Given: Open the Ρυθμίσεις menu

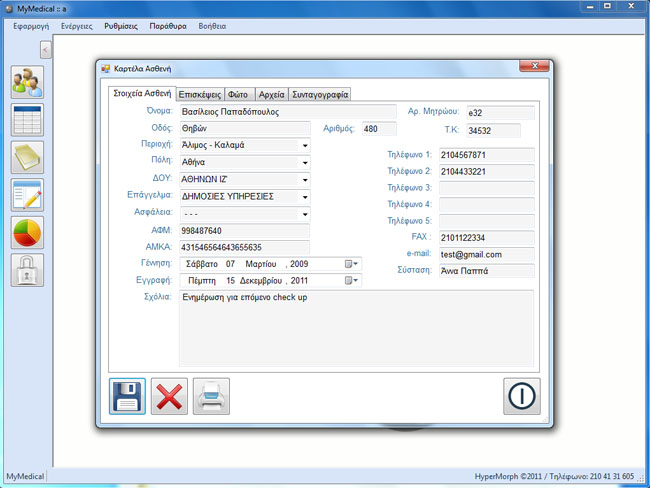Looking at the screenshot, I should click(x=121, y=25).
